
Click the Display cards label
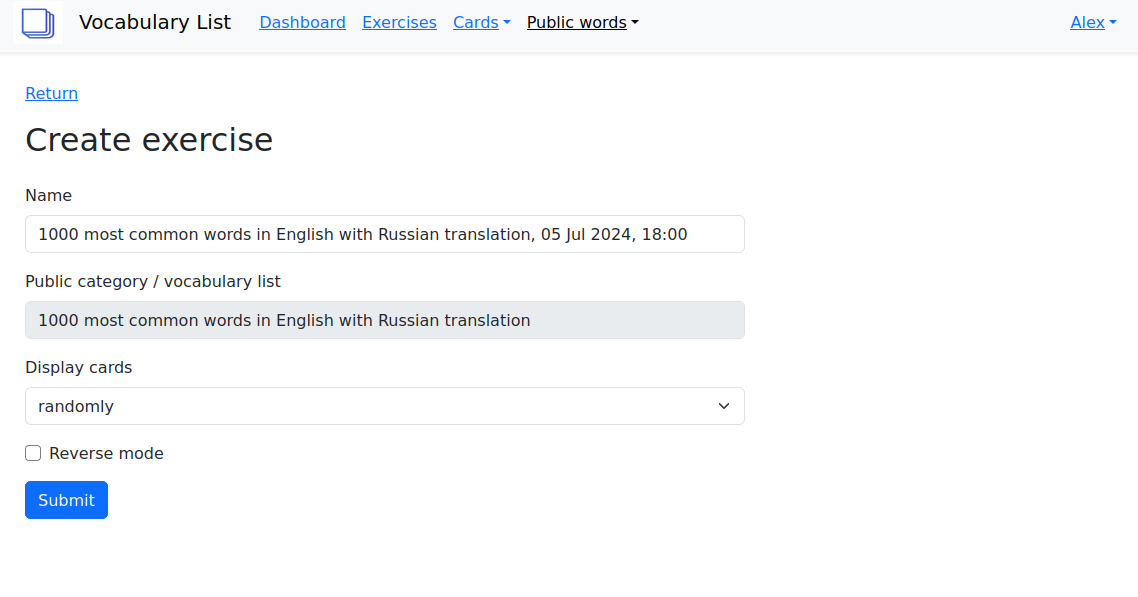click(x=78, y=367)
